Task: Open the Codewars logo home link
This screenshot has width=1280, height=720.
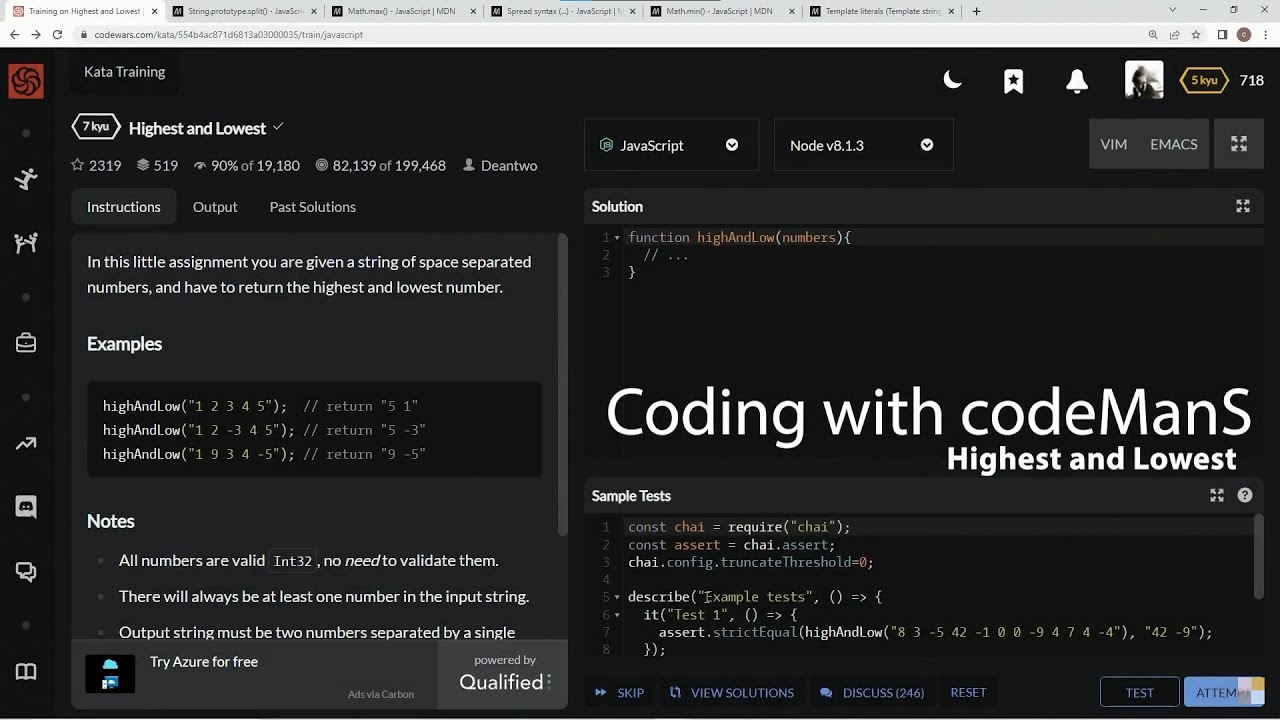Action: [26, 81]
